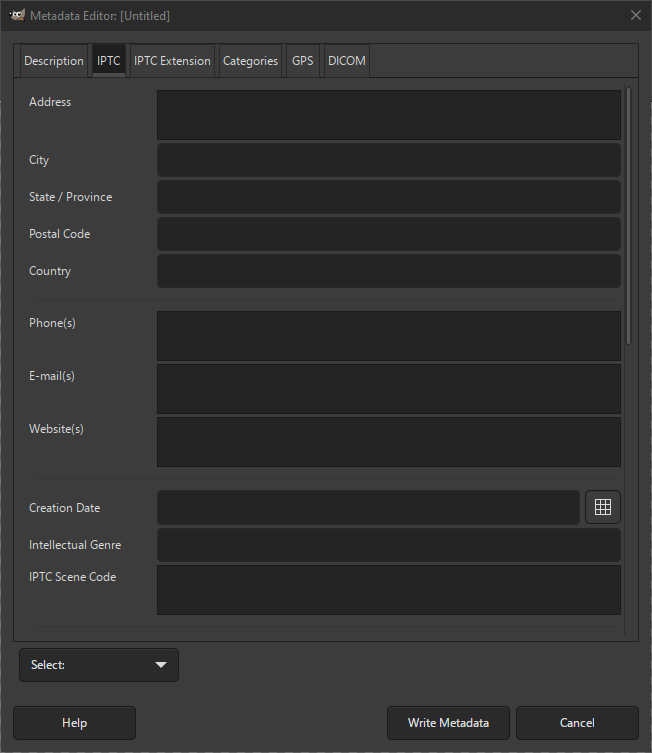Open the Creation Date calendar picker
652x753 pixels.
coord(602,507)
